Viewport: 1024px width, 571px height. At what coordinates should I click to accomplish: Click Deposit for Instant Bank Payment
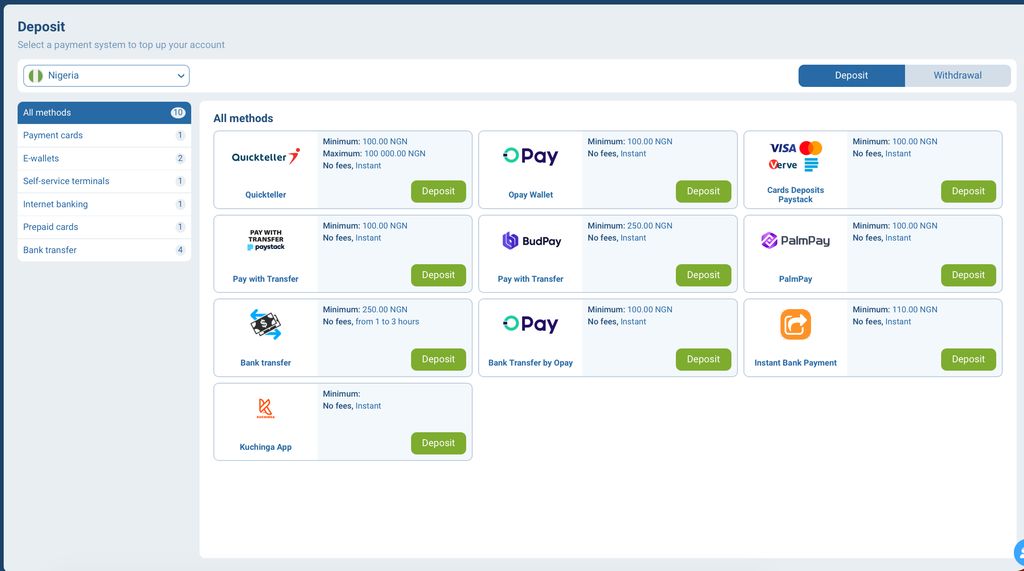tap(968, 359)
